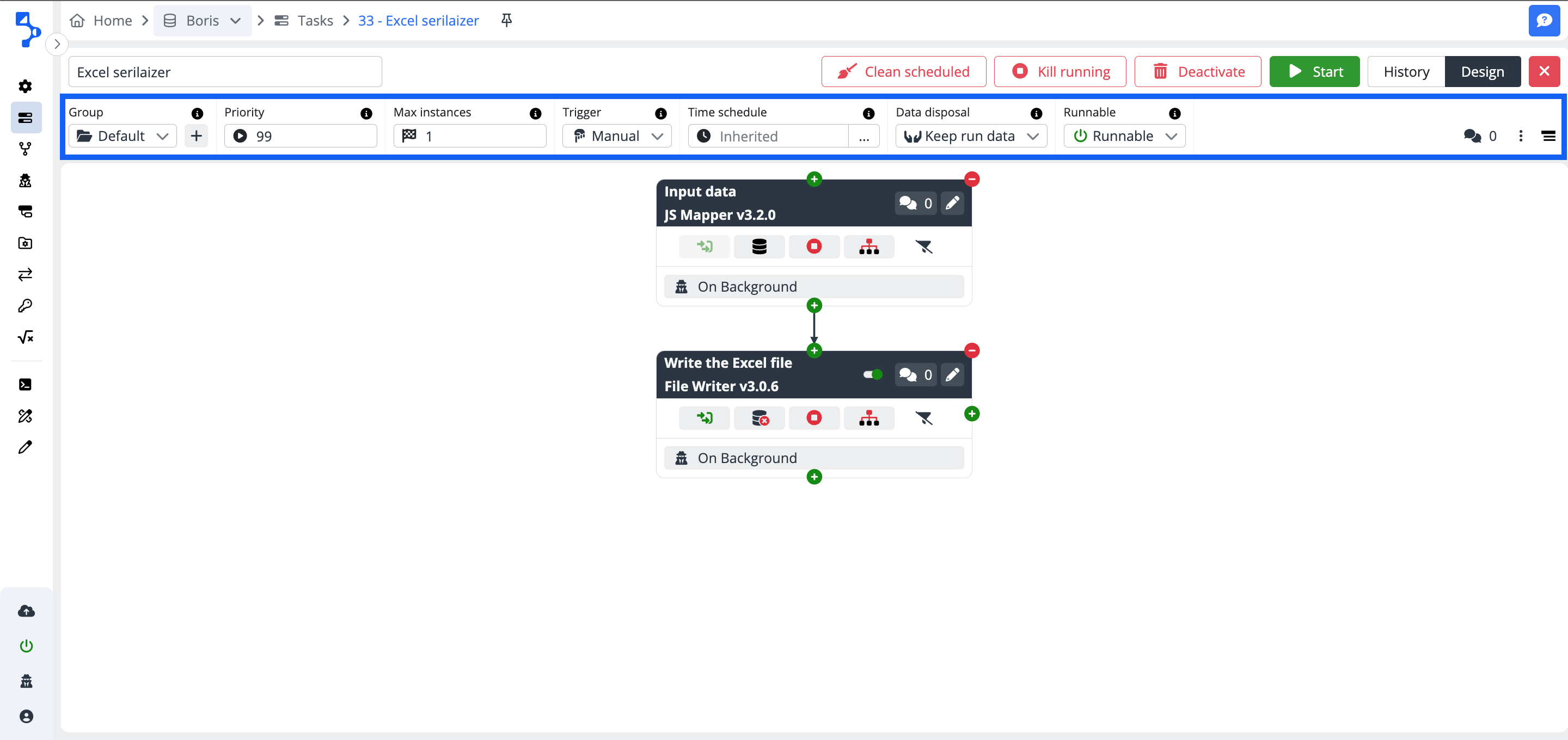
Task: Click the filter-off icon in Input data step
Action: [923, 246]
